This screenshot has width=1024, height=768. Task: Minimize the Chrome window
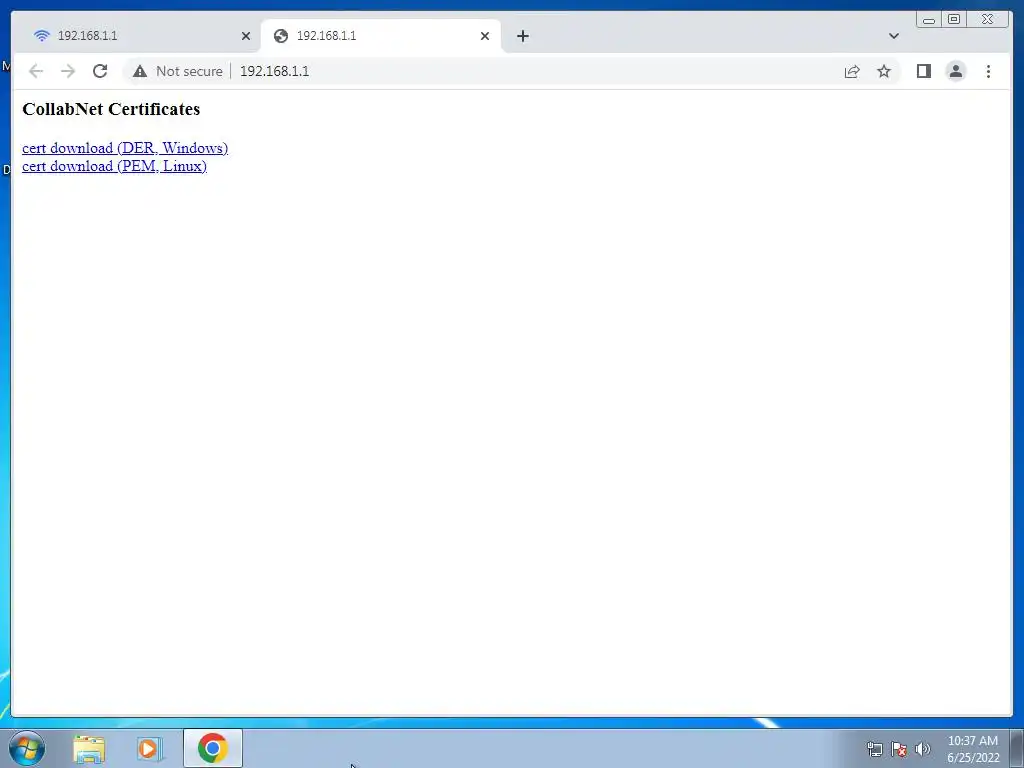tap(929, 20)
